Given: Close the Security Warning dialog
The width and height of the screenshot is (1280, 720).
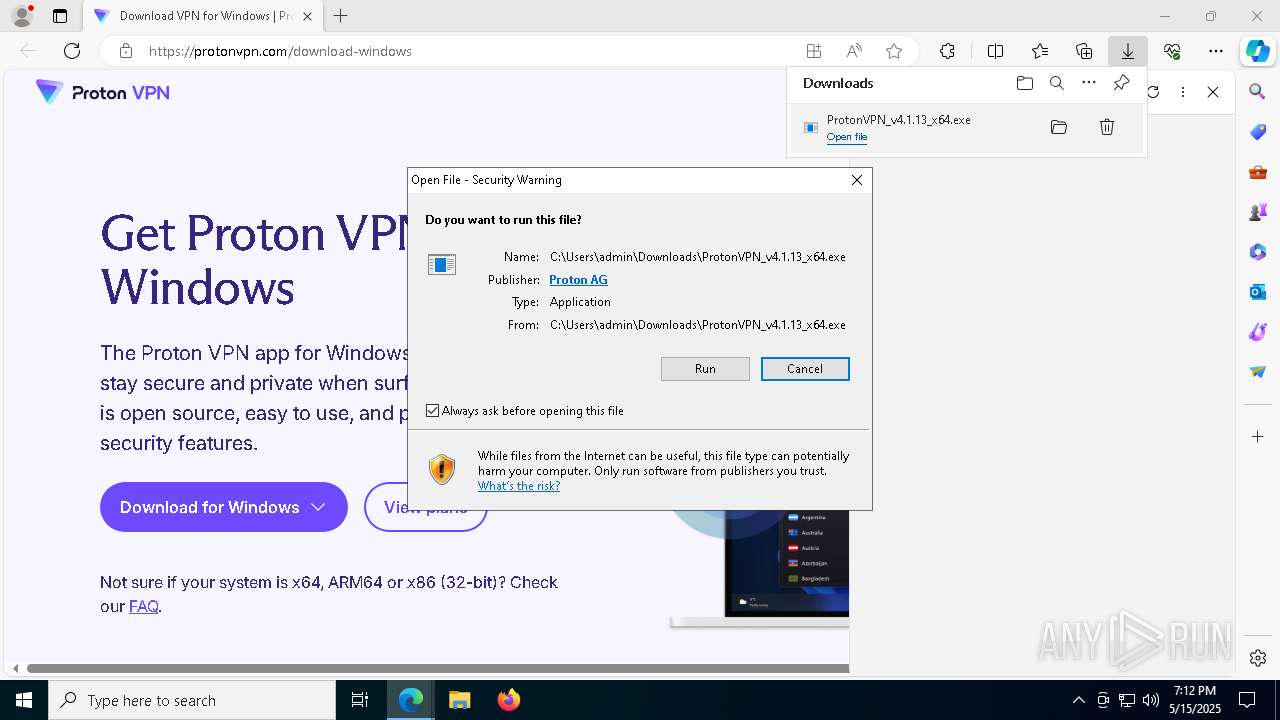Looking at the screenshot, I should 856,180.
